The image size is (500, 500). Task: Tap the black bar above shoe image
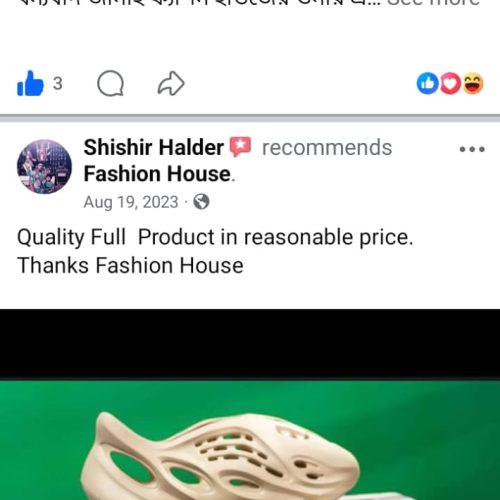coord(250,344)
